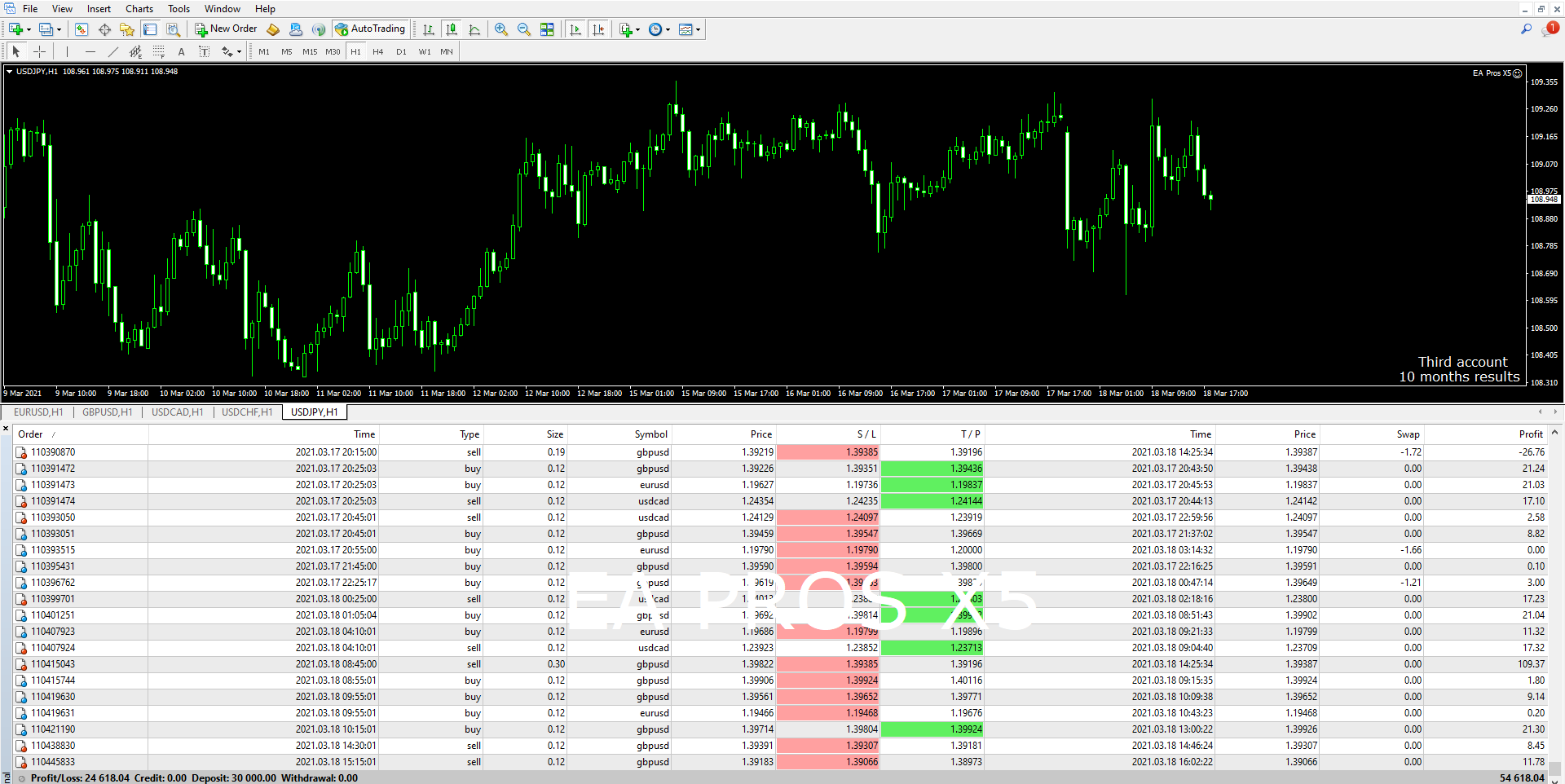
Task: Toggle the AutoTrading button
Action: point(369,29)
